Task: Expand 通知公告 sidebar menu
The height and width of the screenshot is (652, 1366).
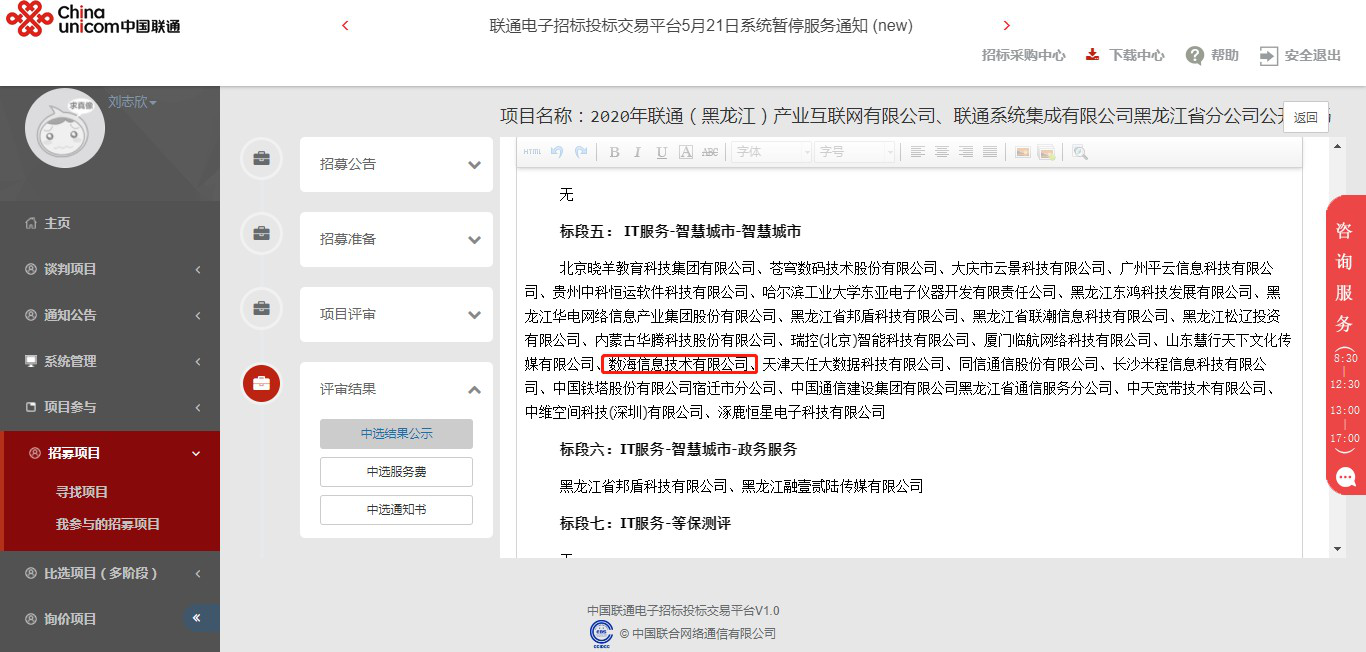Action: [x=110, y=315]
